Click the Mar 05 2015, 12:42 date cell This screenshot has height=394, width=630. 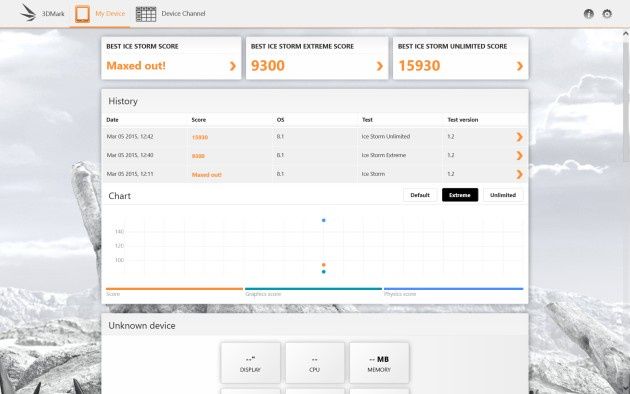pos(130,137)
